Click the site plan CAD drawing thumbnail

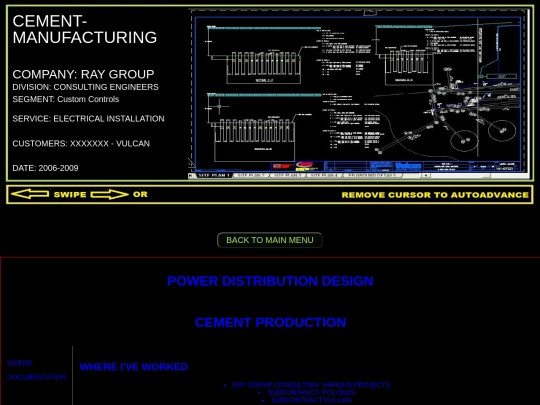[x=360, y=94]
